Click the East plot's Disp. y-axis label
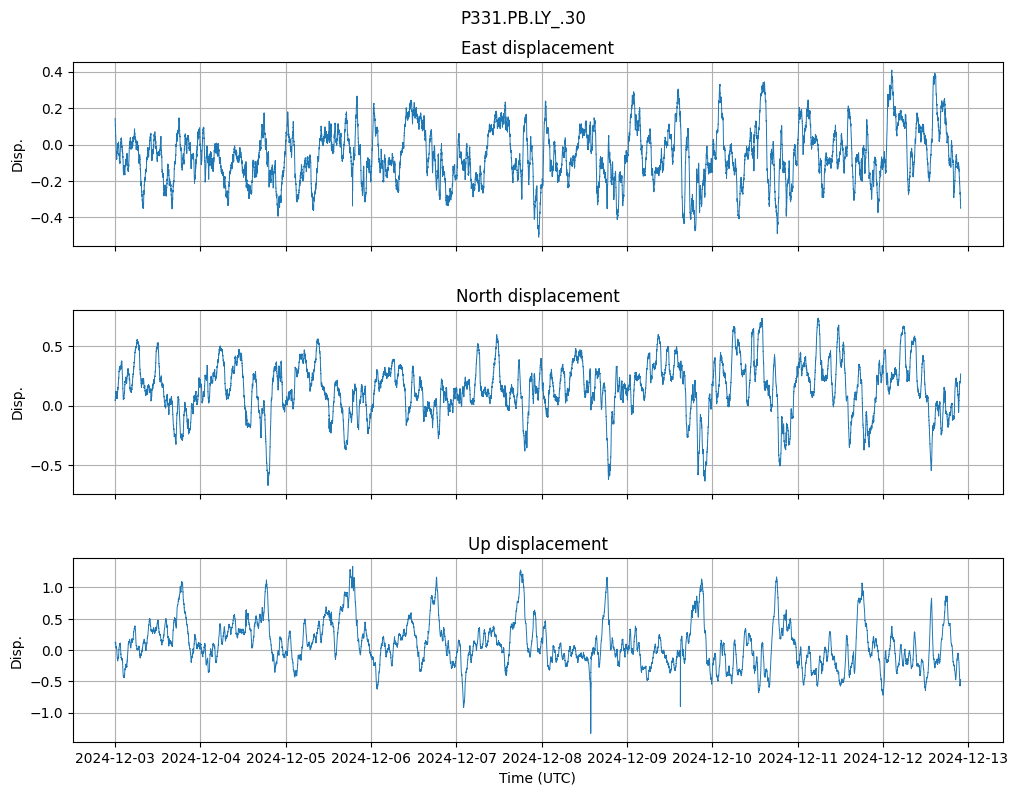1018x795 pixels. (17, 154)
